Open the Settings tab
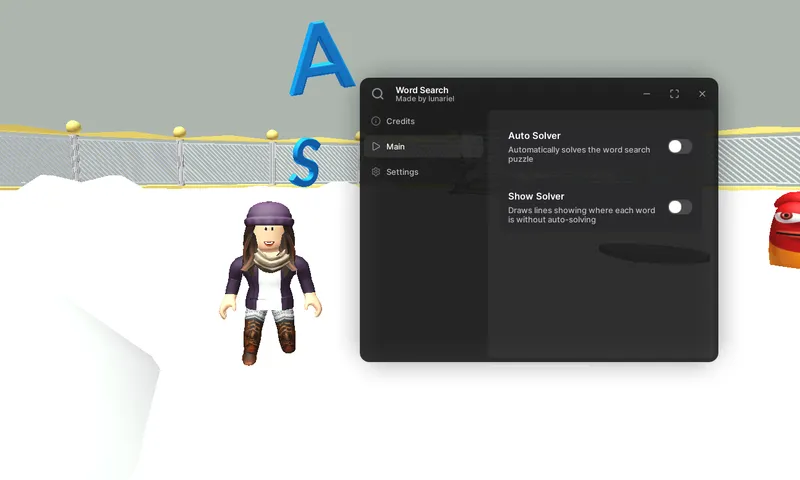The height and width of the screenshot is (480, 800). pyautogui.click(x=421, y=172)
